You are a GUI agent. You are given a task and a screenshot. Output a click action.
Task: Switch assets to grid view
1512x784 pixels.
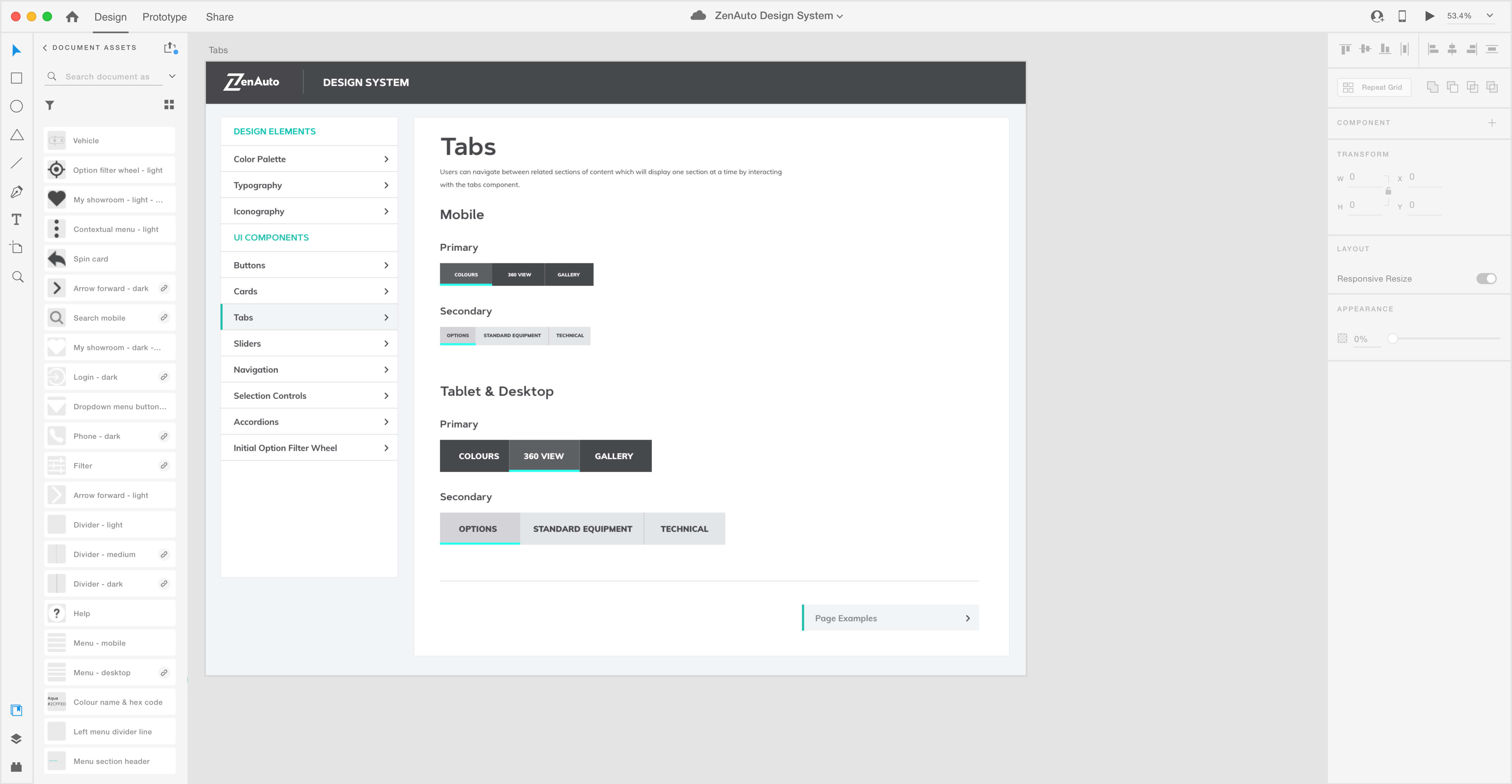169,104
